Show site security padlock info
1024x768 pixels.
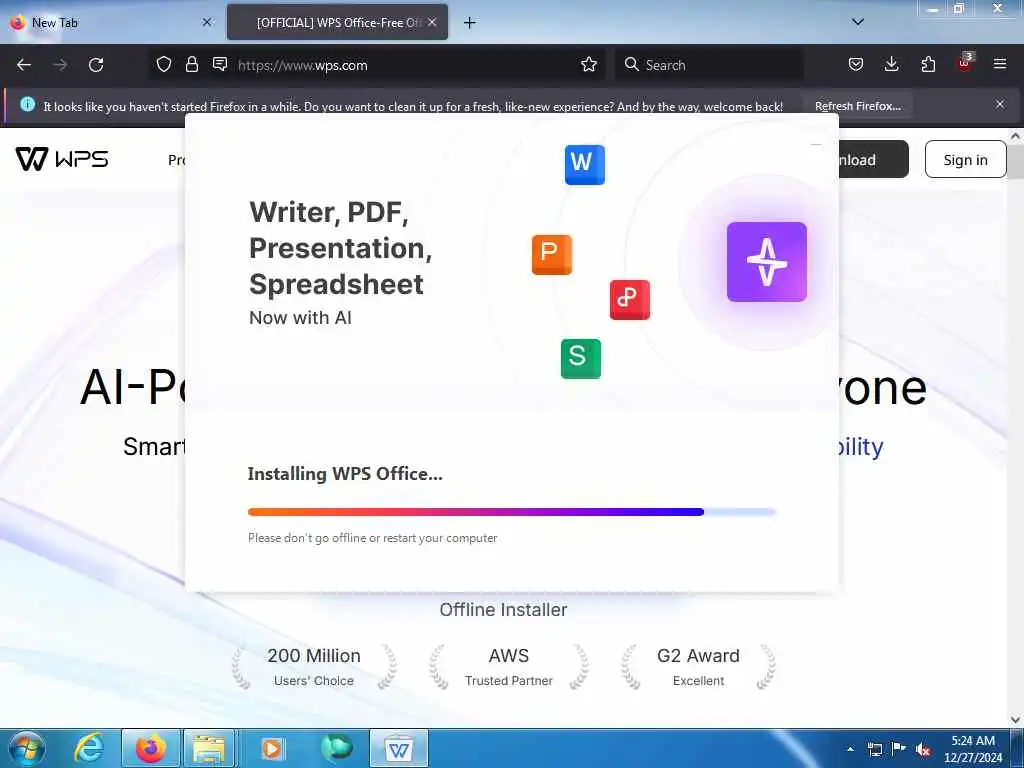[191, 65]
